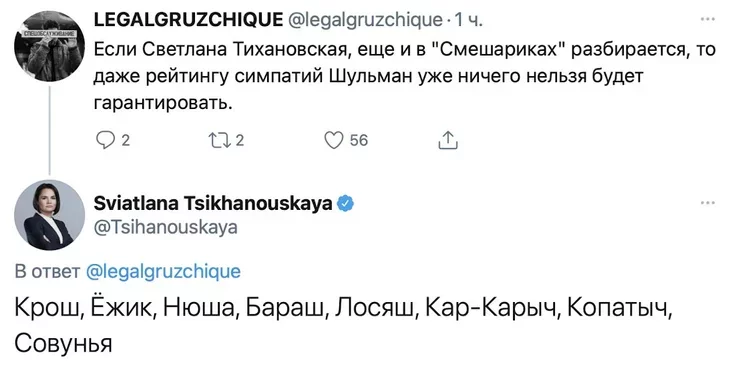
Task: Click the like count 56
Action: 359,140
